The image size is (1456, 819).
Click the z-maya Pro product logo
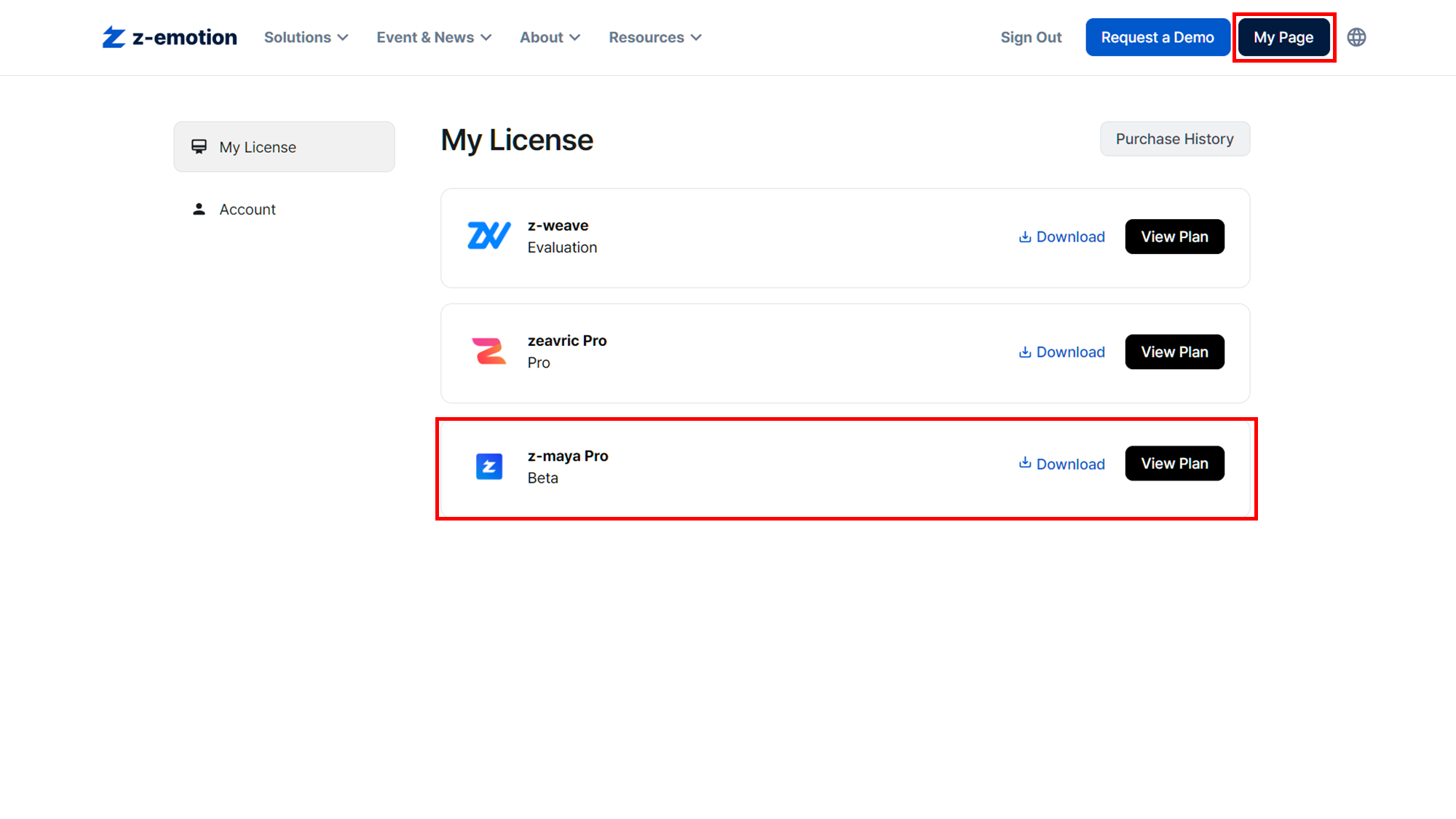coord(489,466)
